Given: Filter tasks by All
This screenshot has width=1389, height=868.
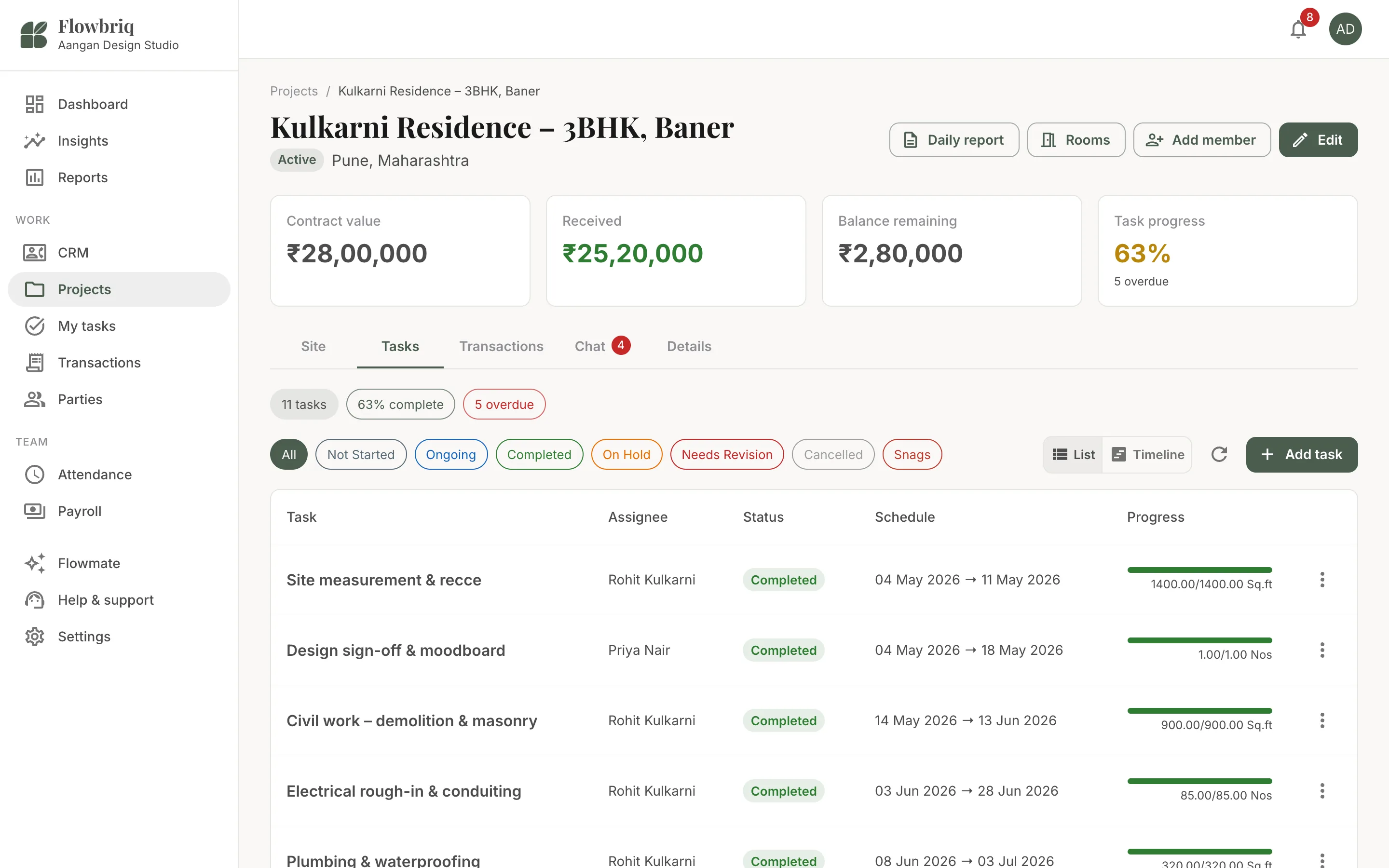Looking at the screenshot, I should (x=289, y=455).
